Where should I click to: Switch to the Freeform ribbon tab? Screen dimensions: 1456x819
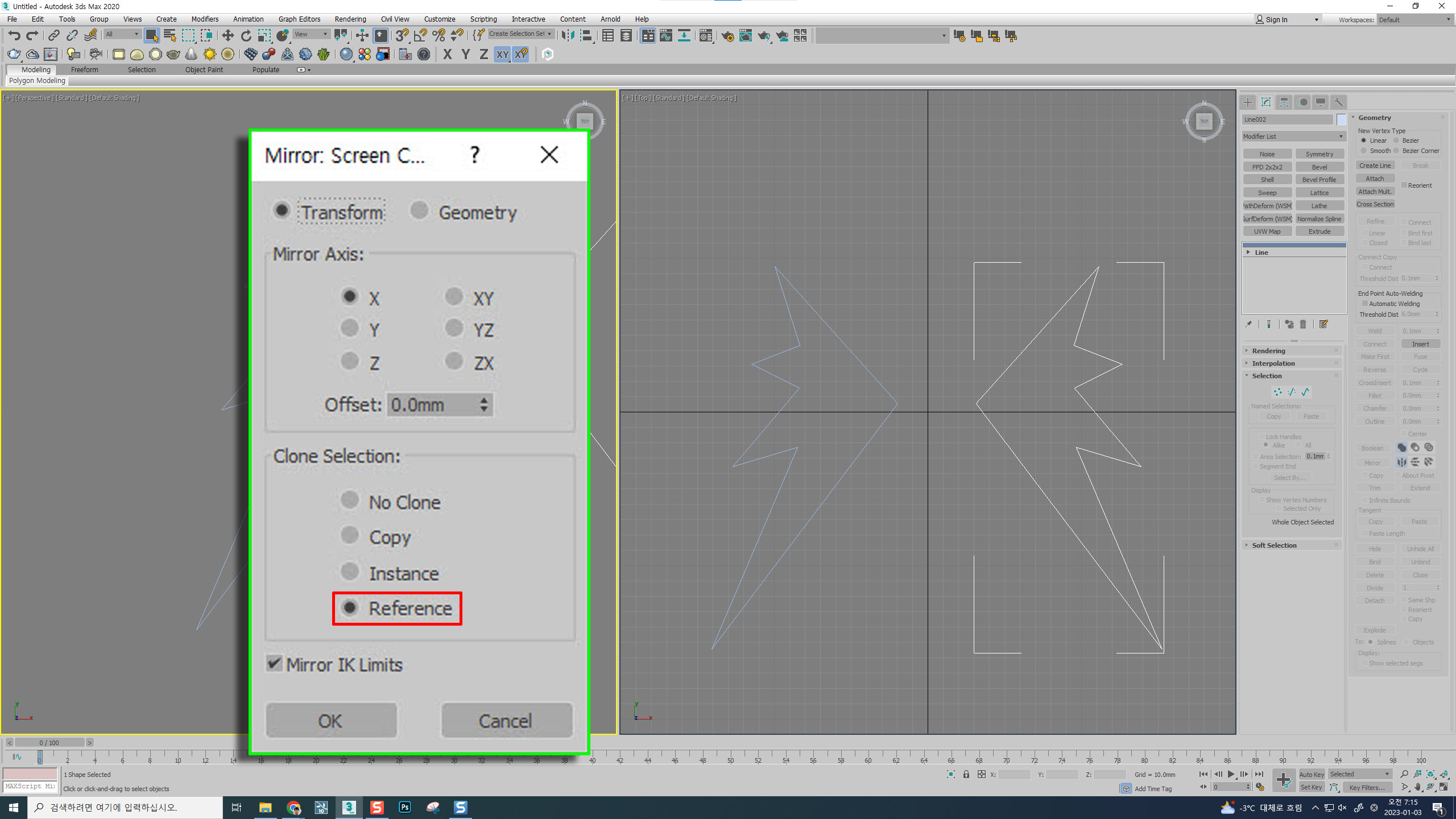pos(84,69)
